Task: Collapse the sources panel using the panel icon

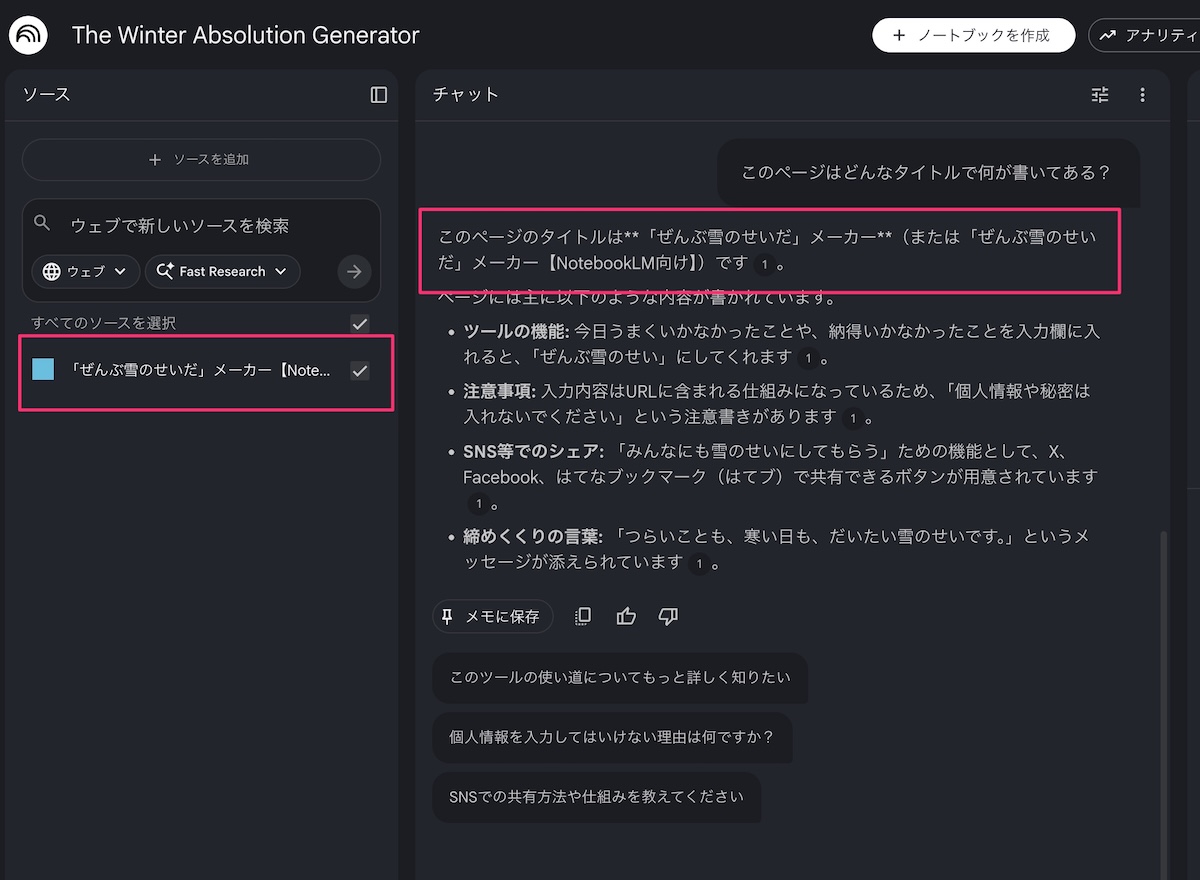Action: (x=379, y=95)
